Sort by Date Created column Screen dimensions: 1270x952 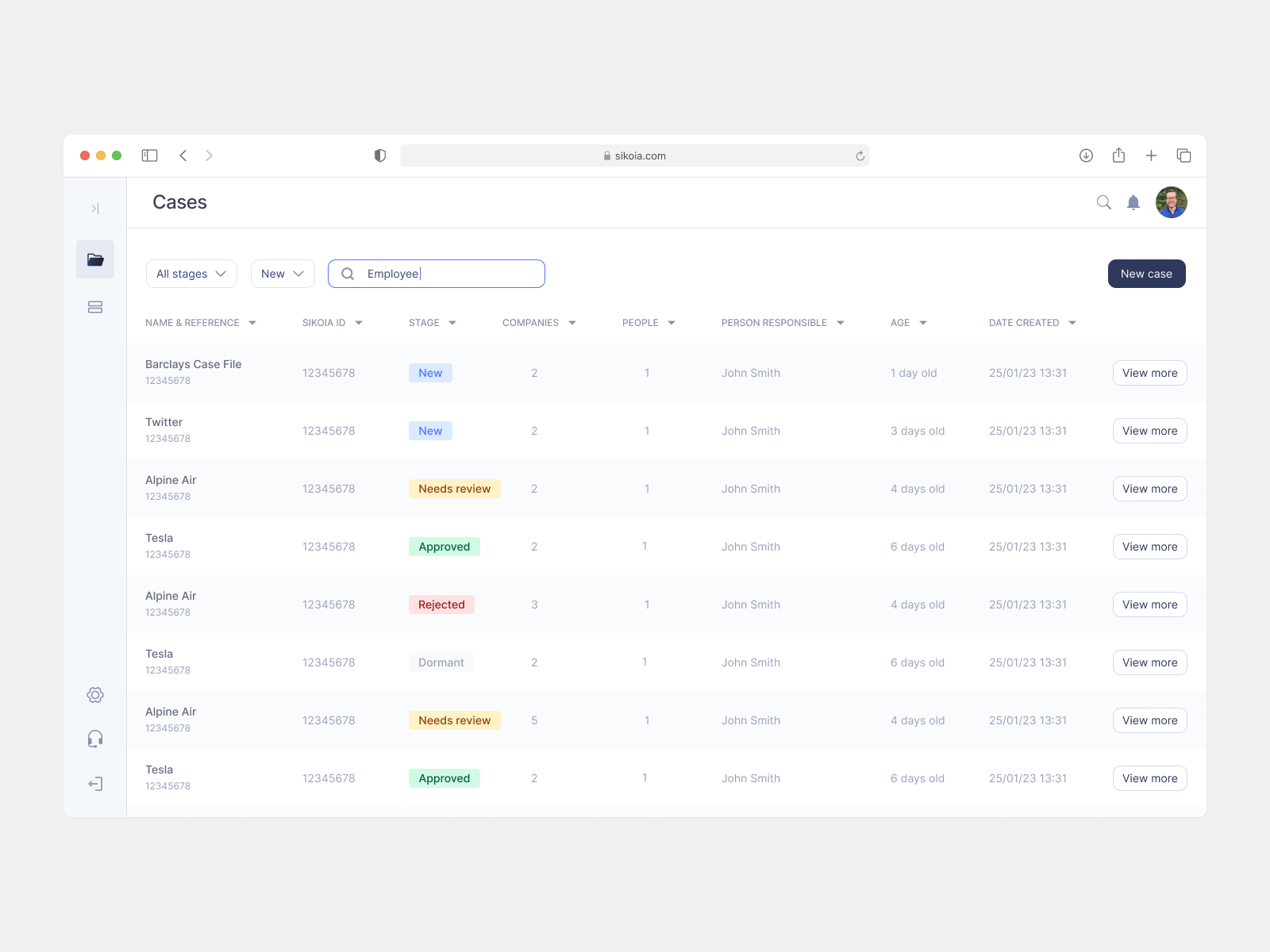(x=1032, y=323)
